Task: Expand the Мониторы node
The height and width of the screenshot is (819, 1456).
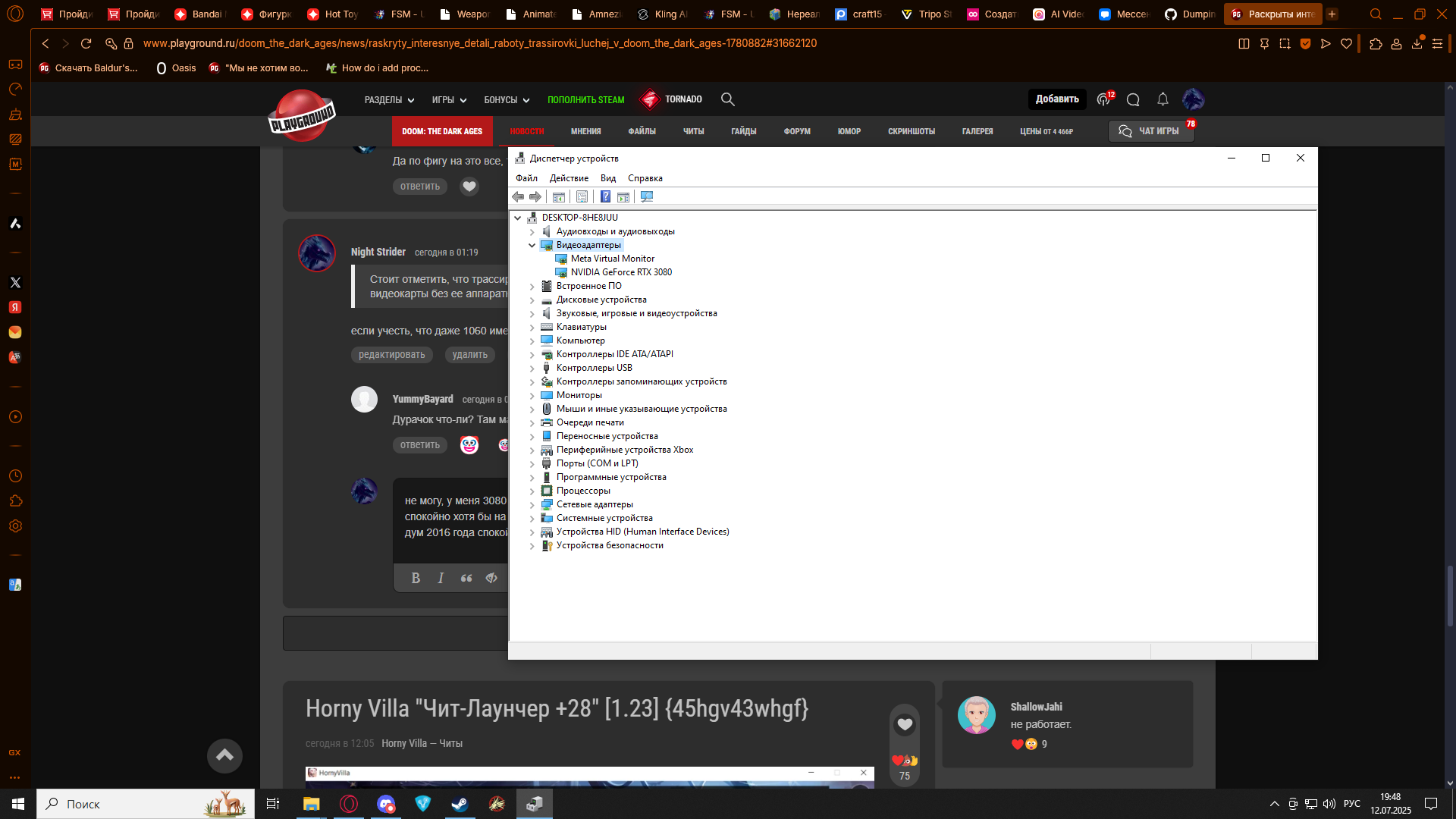Action: click(532, 396)
